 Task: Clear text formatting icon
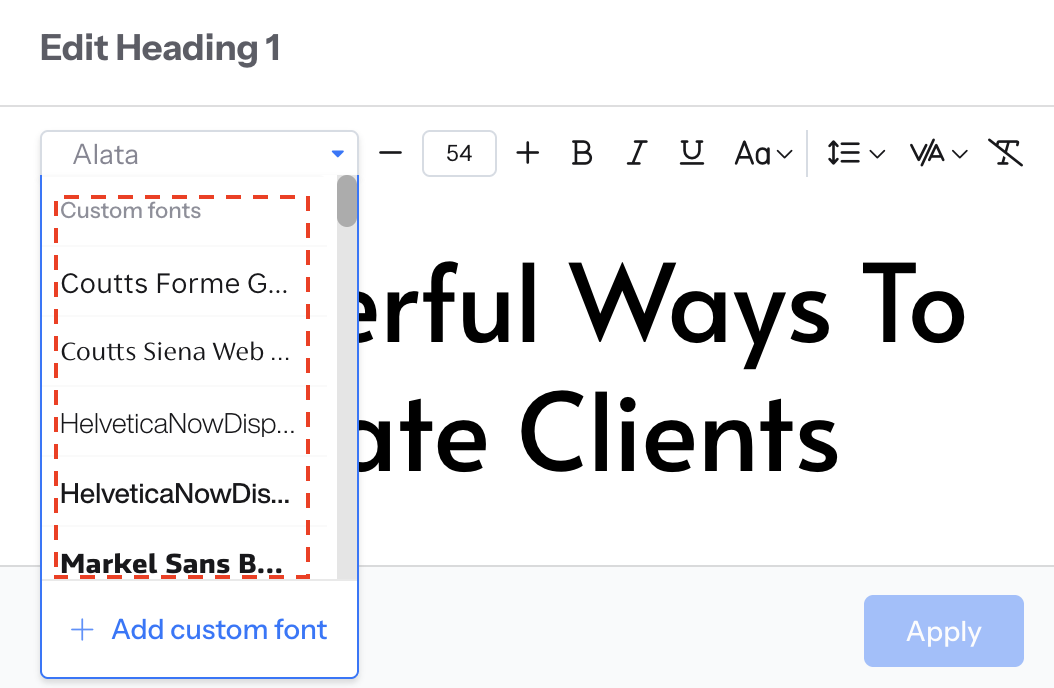point(1005,153)
